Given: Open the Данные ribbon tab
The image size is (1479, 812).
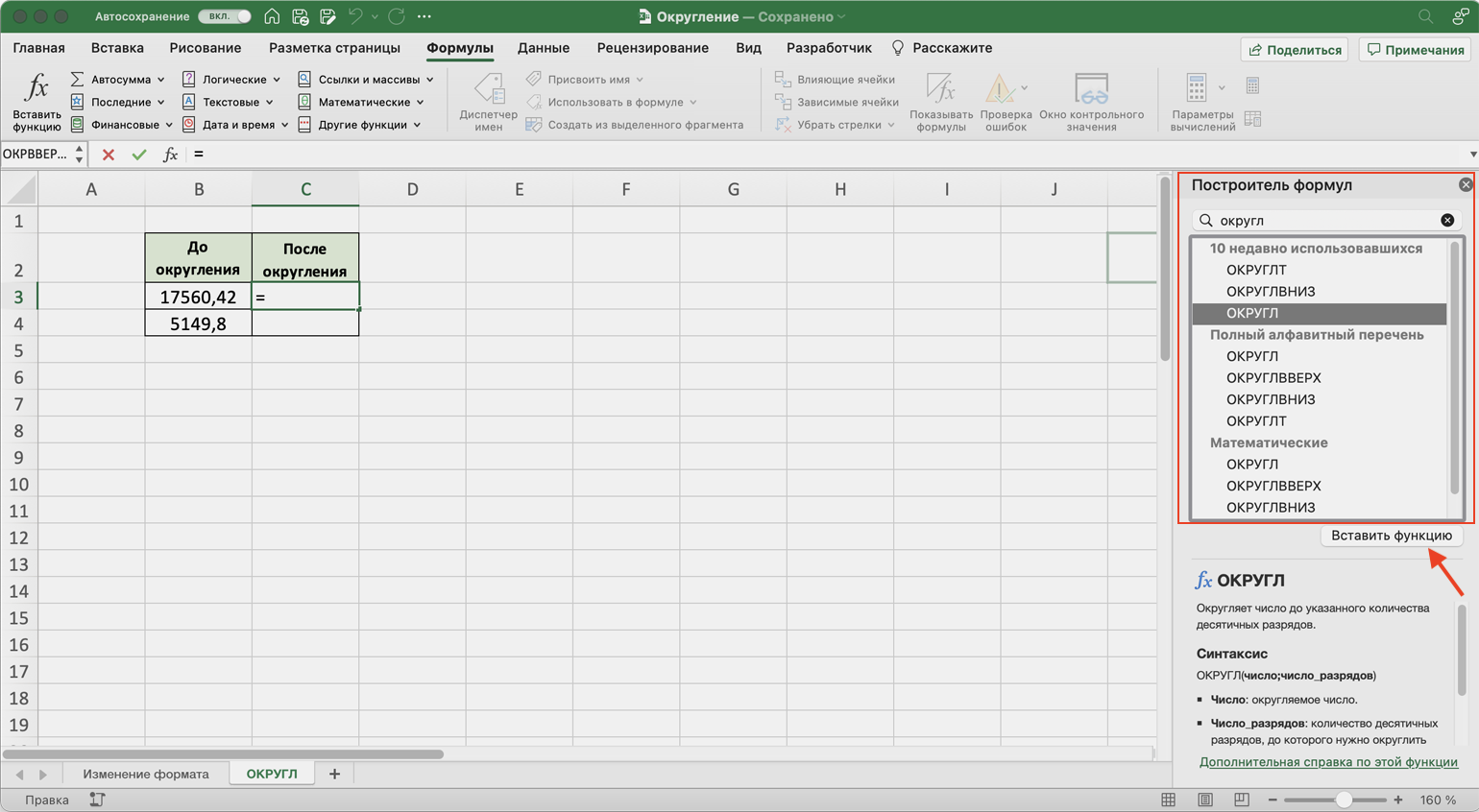Looking at the screenshot, I should (x=543, y=48).
